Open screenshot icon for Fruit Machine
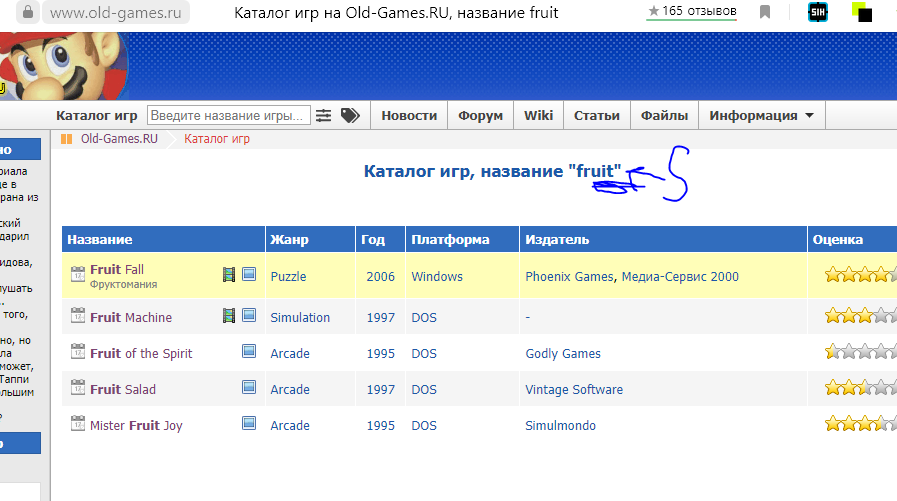 pyautogui.click(x=249, y=315)
